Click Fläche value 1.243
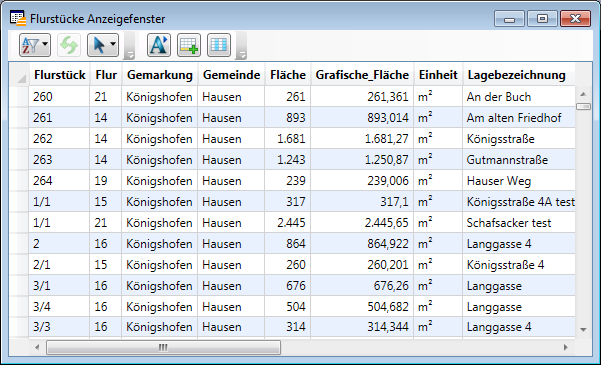601x365 pixels. (x=288, y=160)
